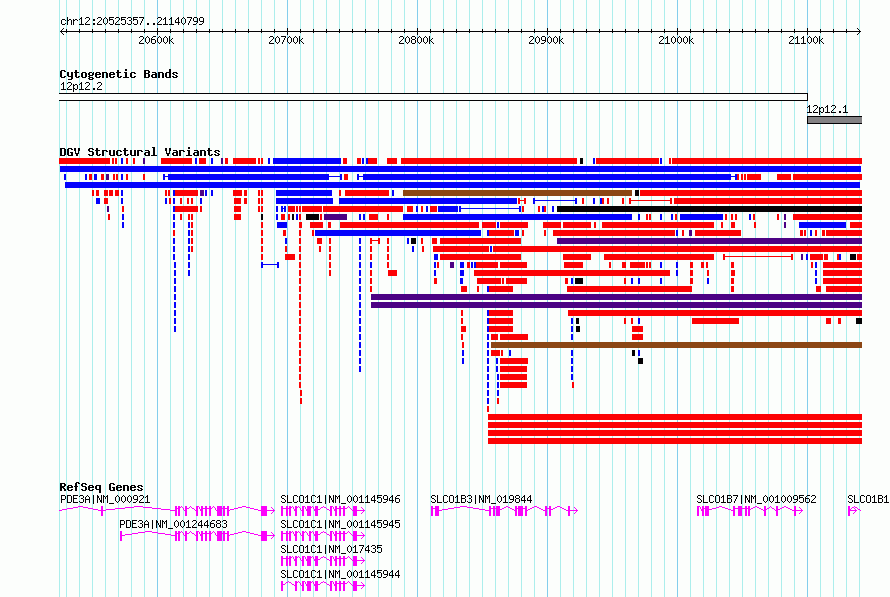Image resolution: width=890 pixels, height=597 pixels.
Task: Open the PDE3A|NM_001244683 gene label
Action: coord(173,524)
